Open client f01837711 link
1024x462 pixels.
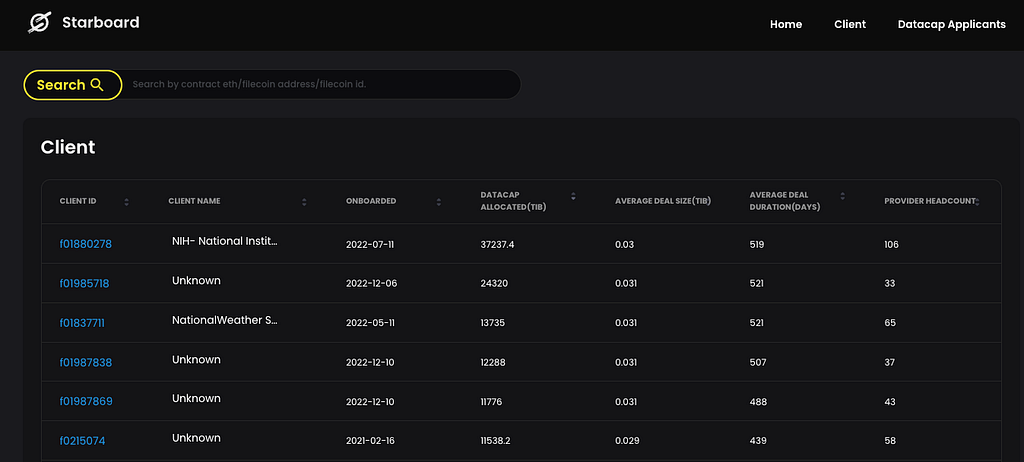click(x=82, y=323)
